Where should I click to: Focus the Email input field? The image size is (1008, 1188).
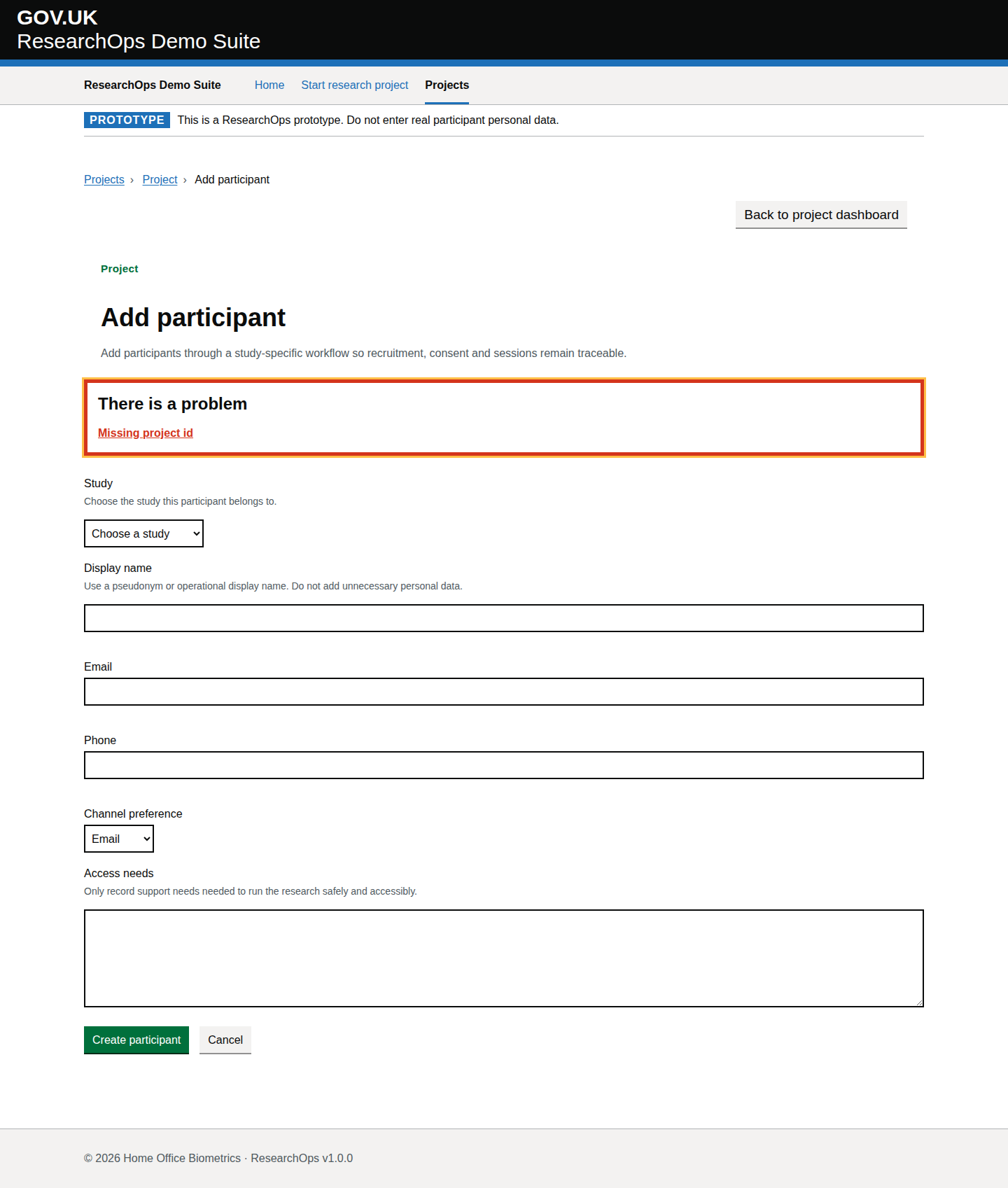tap(504, 692)
